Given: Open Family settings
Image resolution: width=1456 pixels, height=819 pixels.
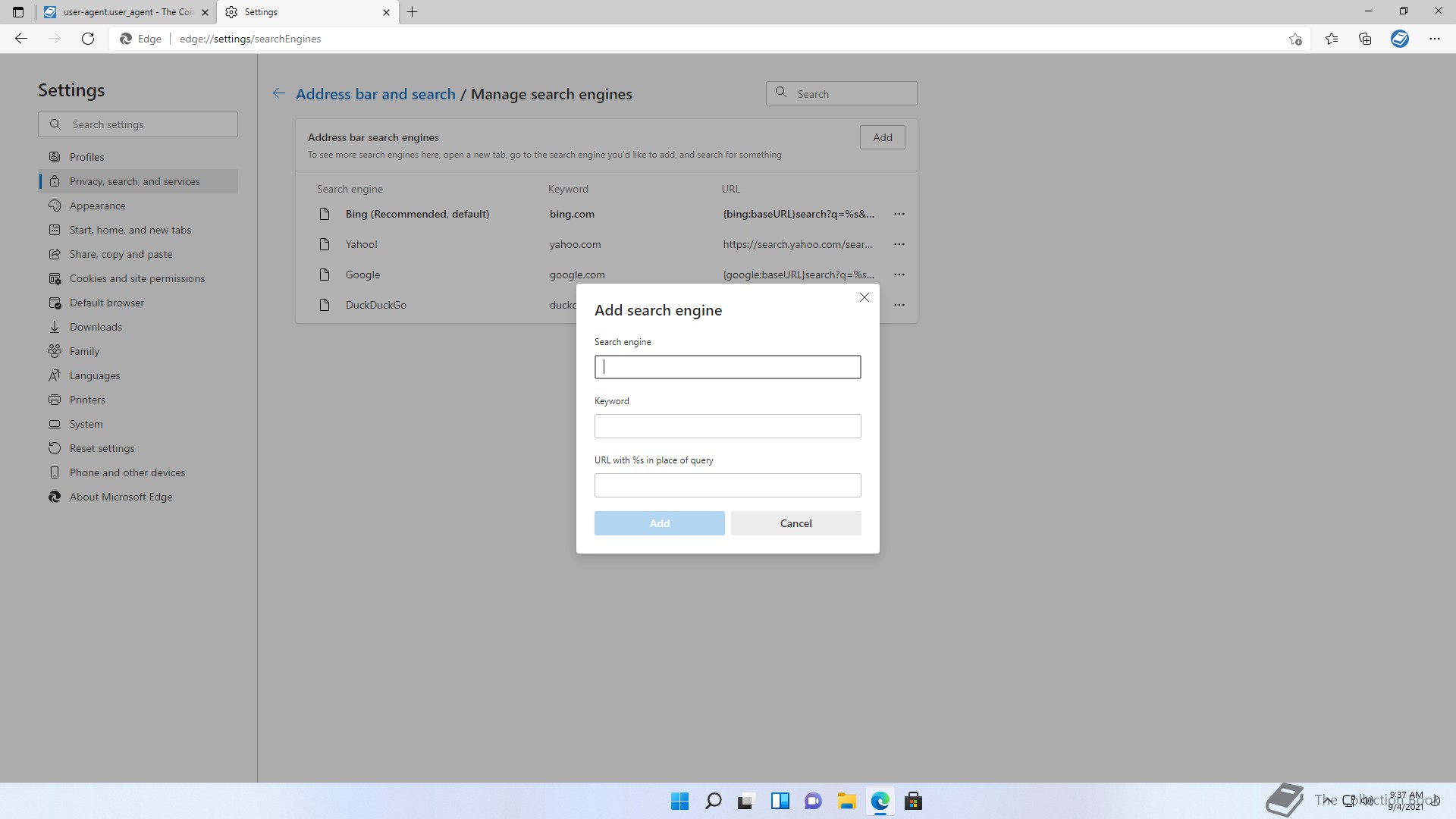Looking at the screenshot, I should pos(138,351).
